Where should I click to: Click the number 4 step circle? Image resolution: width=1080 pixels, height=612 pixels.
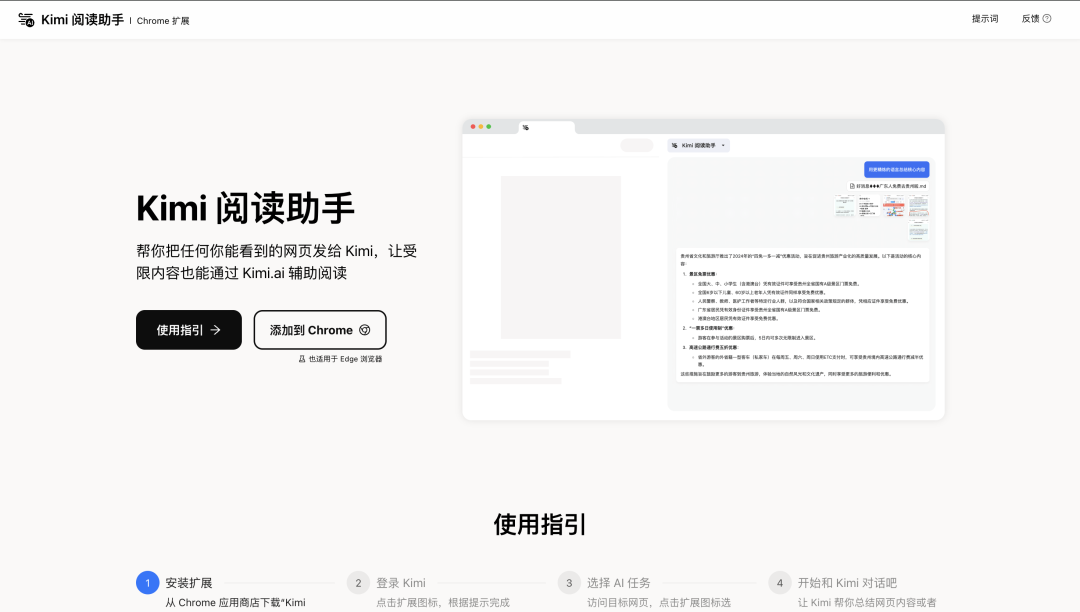pyautogui.click(x=780, y=582)
